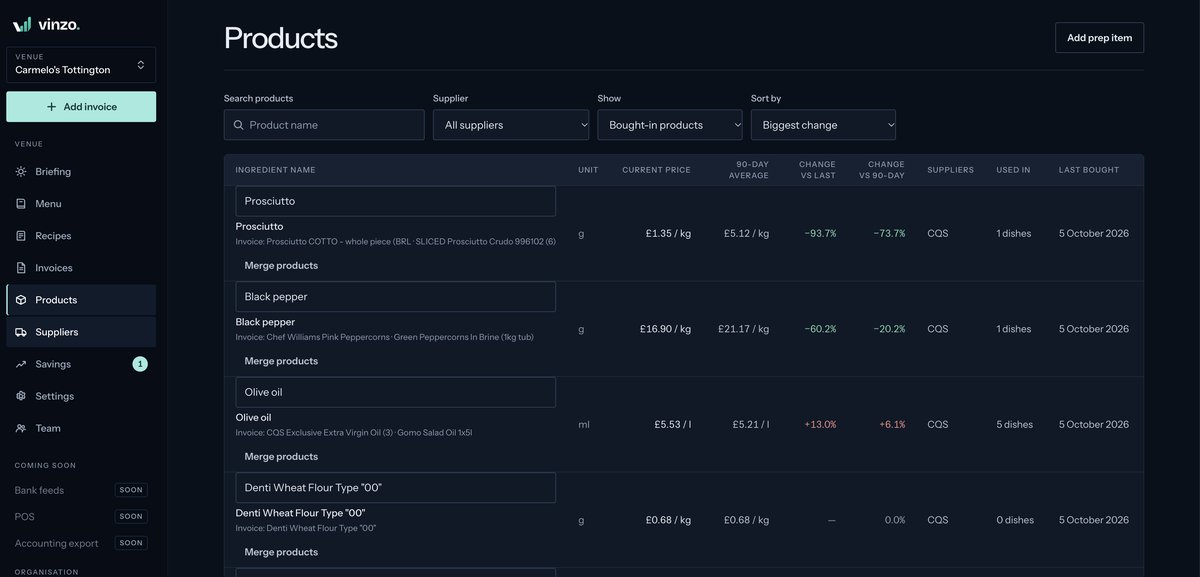Click the Last Bought column header
This screenshot has width=1200, height=577.
click(1089, 170)
